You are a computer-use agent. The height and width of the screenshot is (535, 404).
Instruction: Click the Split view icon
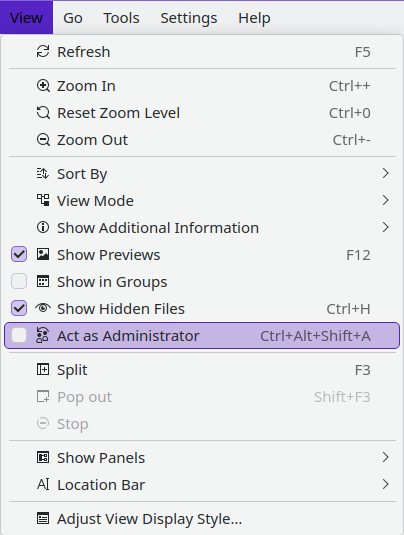point(43,370)
